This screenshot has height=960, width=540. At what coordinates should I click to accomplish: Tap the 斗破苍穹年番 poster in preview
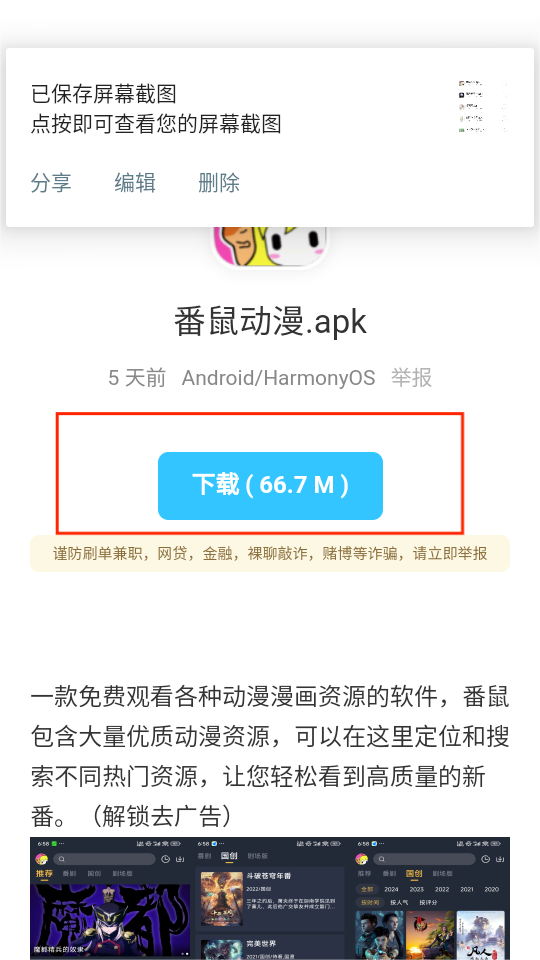pyautogui.click(x=222, y=899)
